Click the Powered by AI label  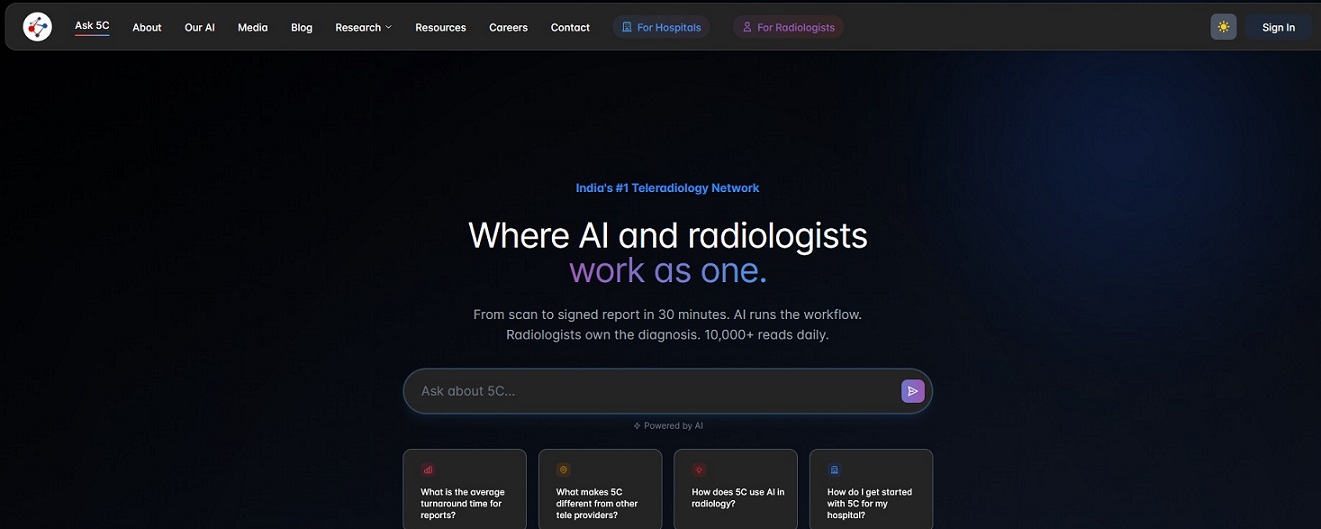668,425
